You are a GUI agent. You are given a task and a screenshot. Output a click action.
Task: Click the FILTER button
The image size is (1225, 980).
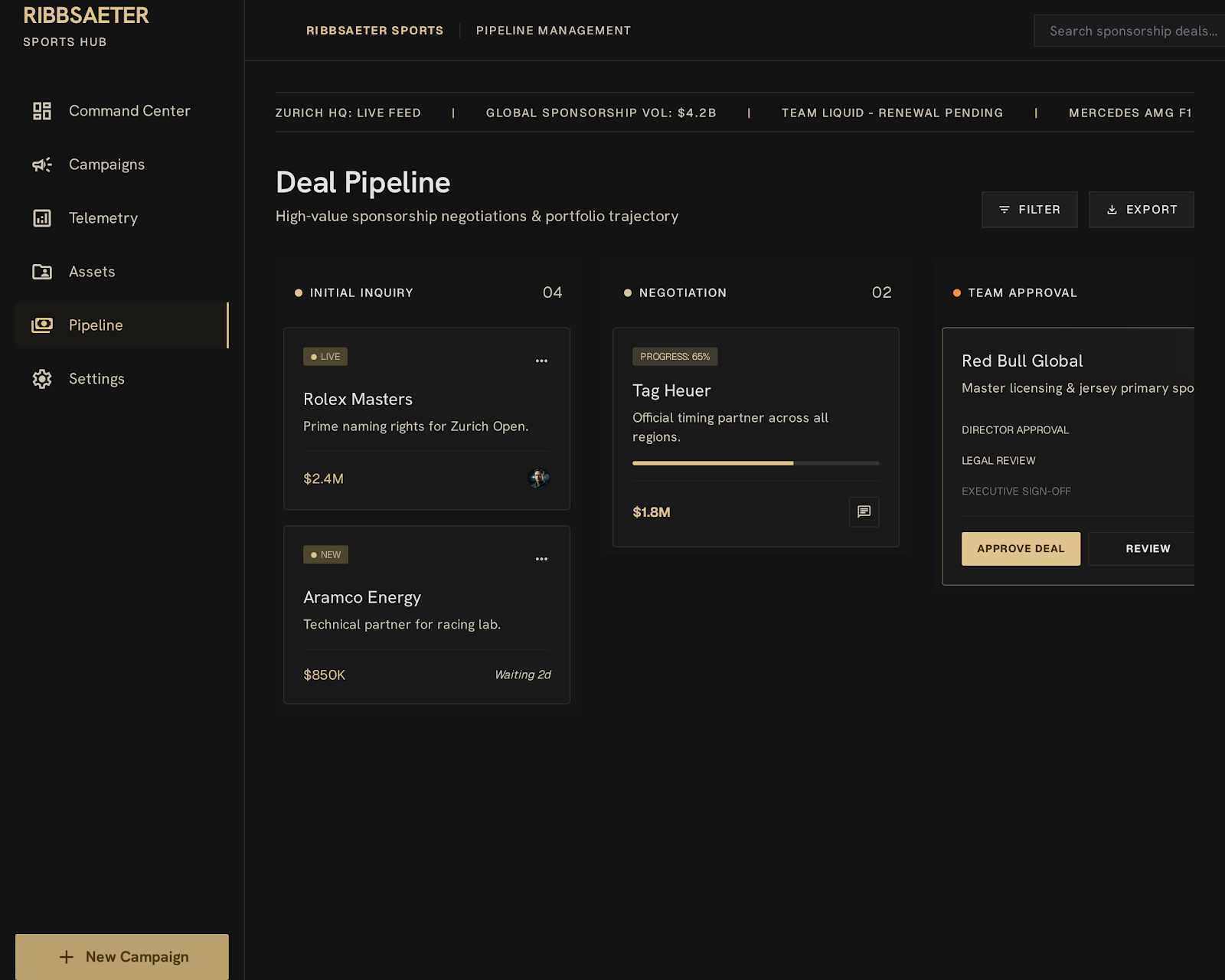pyautogui.click(x=1029, y=210)
